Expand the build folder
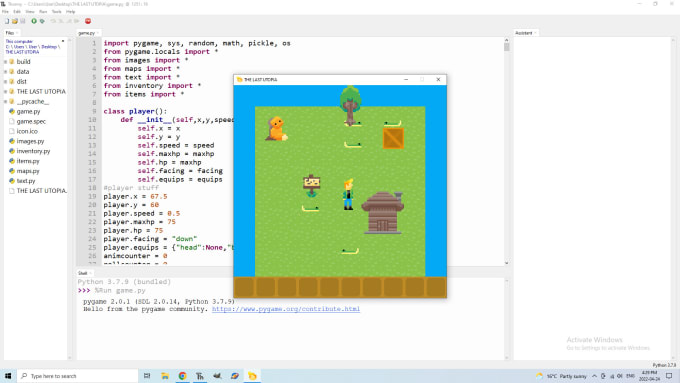This screenshot has width=680, height=383. click(x=6, y=62)
